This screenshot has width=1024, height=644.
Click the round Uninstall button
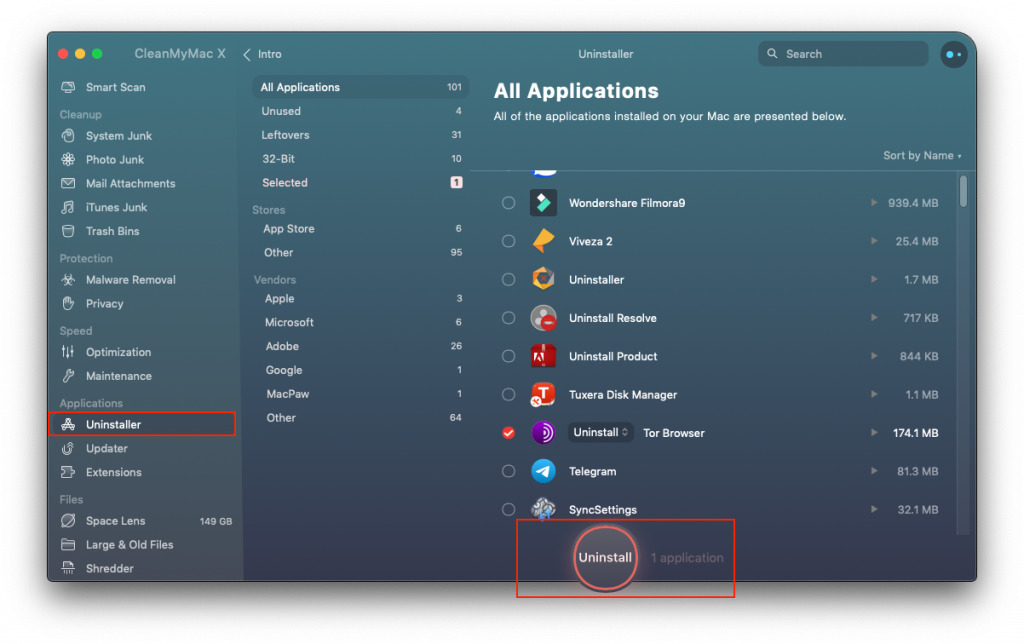pos(605,558)
